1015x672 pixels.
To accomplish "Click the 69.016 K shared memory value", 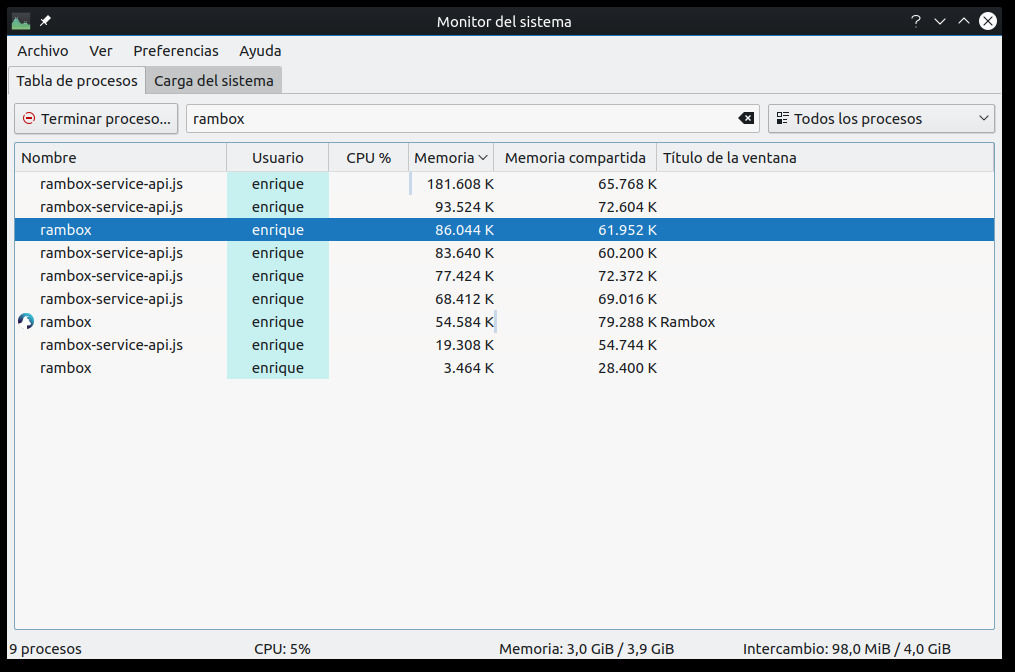I will 627,298.
